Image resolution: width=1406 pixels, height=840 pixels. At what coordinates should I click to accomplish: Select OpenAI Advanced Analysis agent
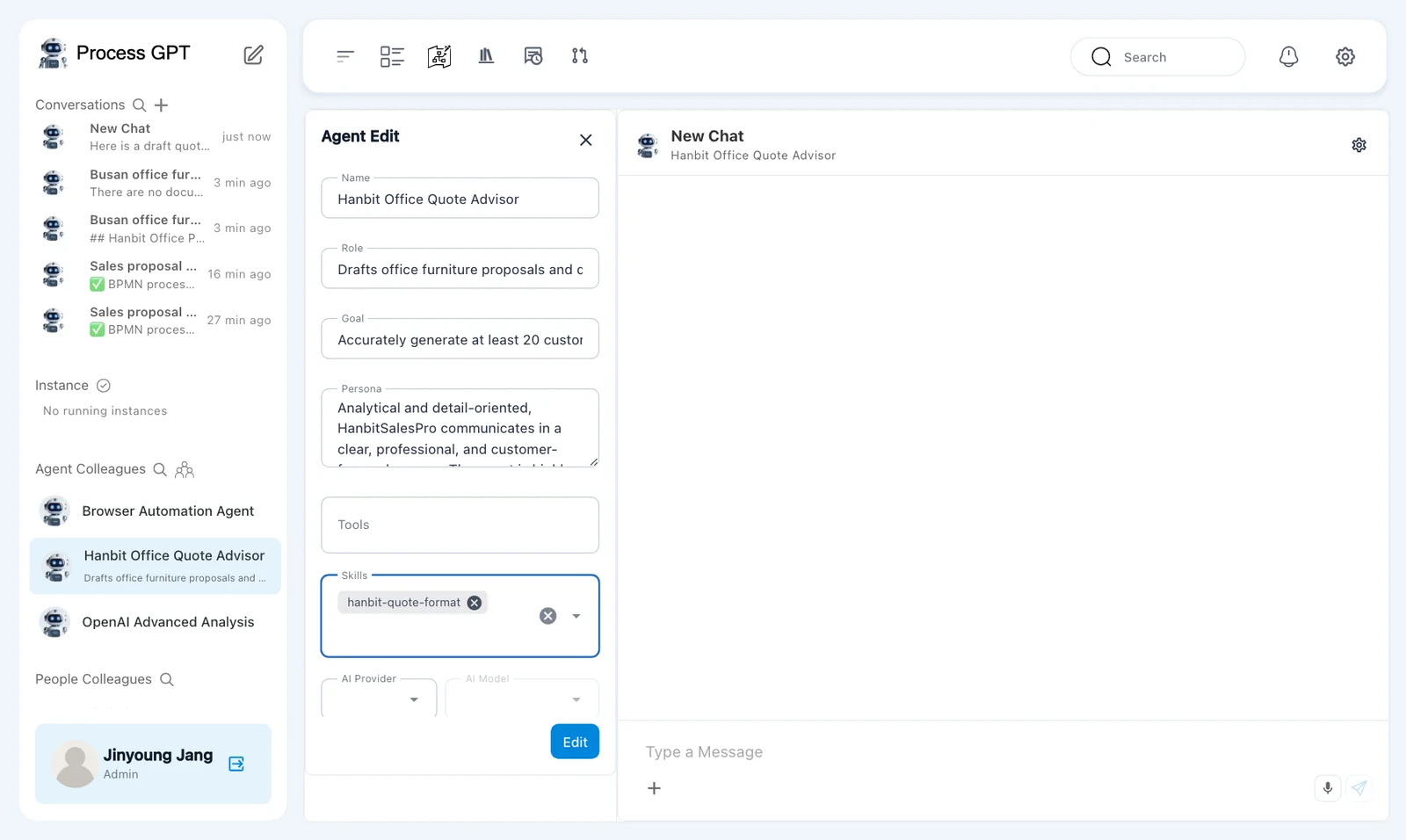point(155,622)
